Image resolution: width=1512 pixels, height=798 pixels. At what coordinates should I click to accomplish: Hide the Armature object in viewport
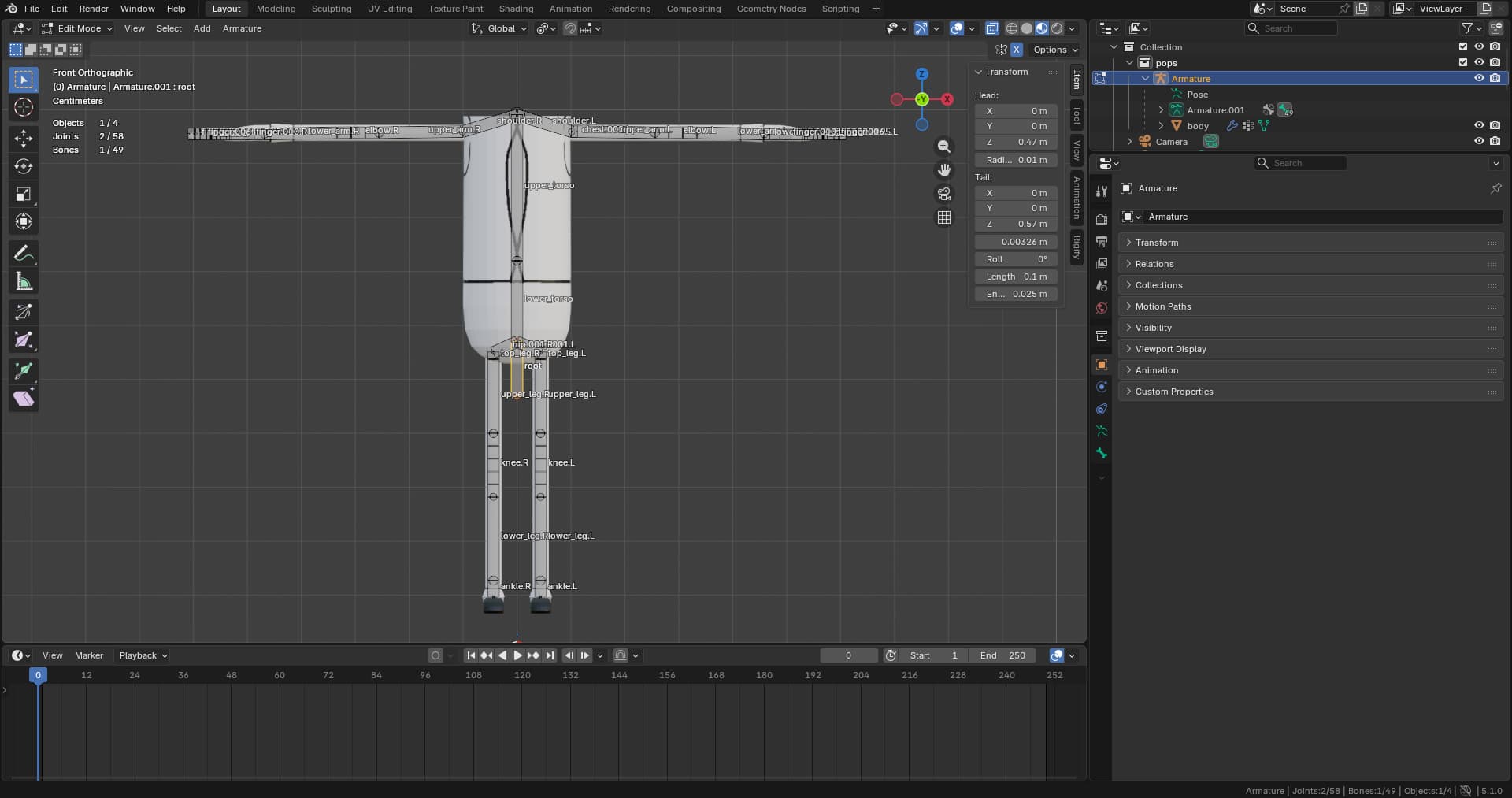tap(1479, 79)
